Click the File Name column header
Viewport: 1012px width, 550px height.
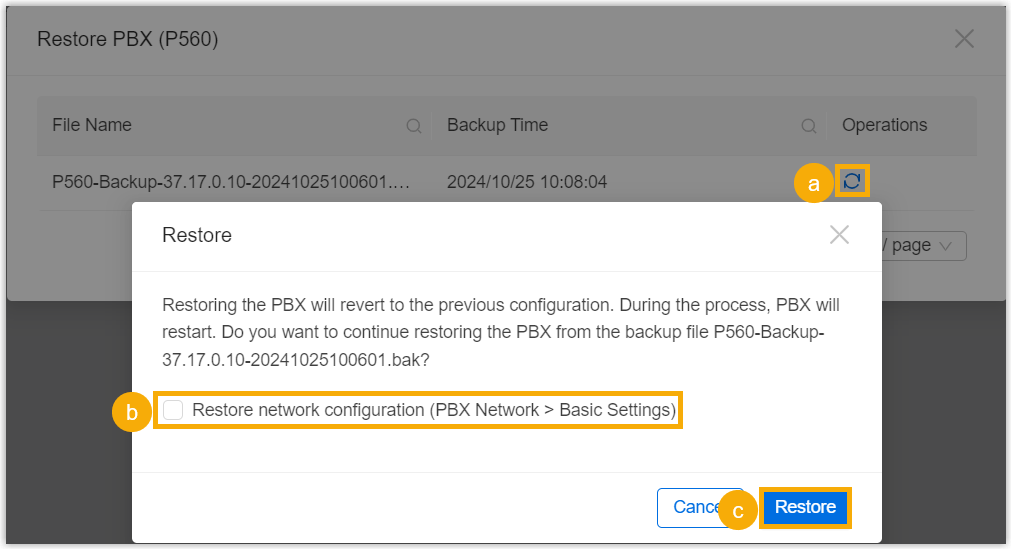click(92, 125)
